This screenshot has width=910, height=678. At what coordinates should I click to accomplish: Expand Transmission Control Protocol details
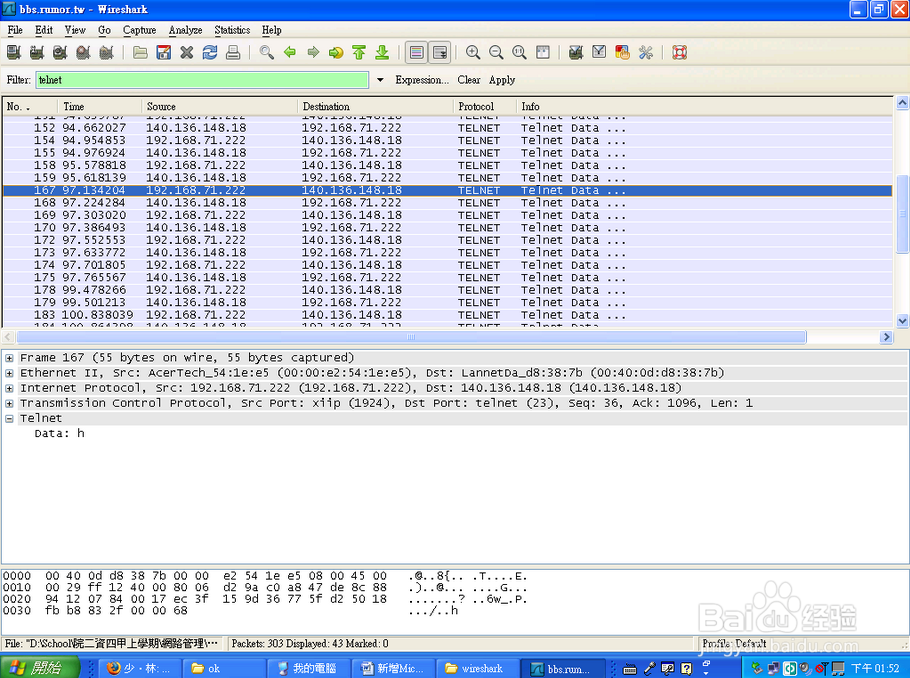[9, 403]
